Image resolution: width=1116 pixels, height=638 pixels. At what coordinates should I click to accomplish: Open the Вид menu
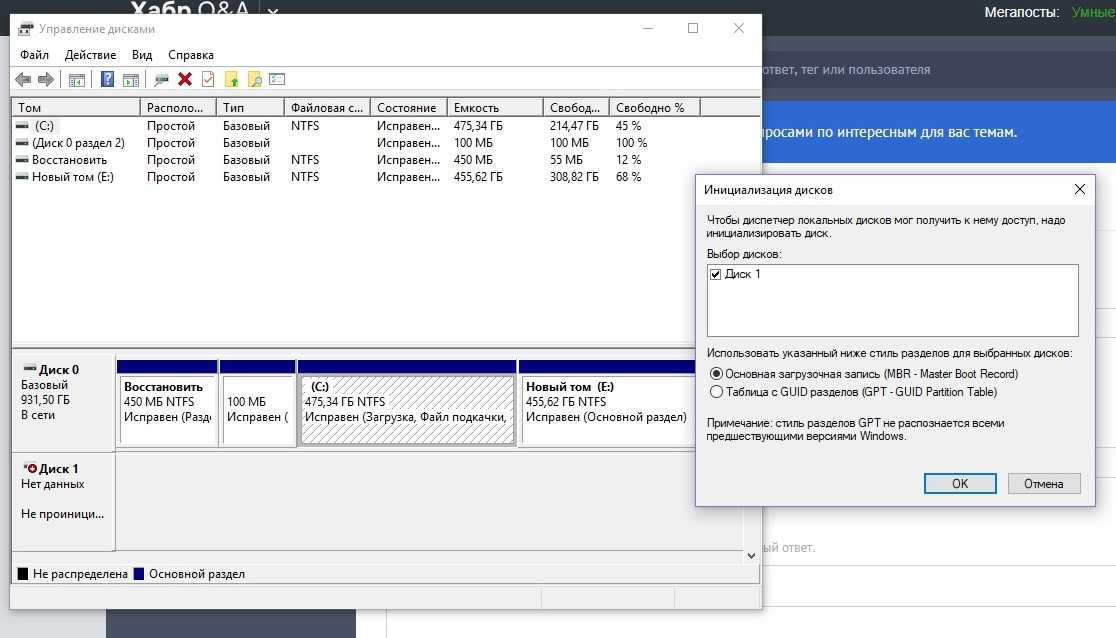(142, 55)
